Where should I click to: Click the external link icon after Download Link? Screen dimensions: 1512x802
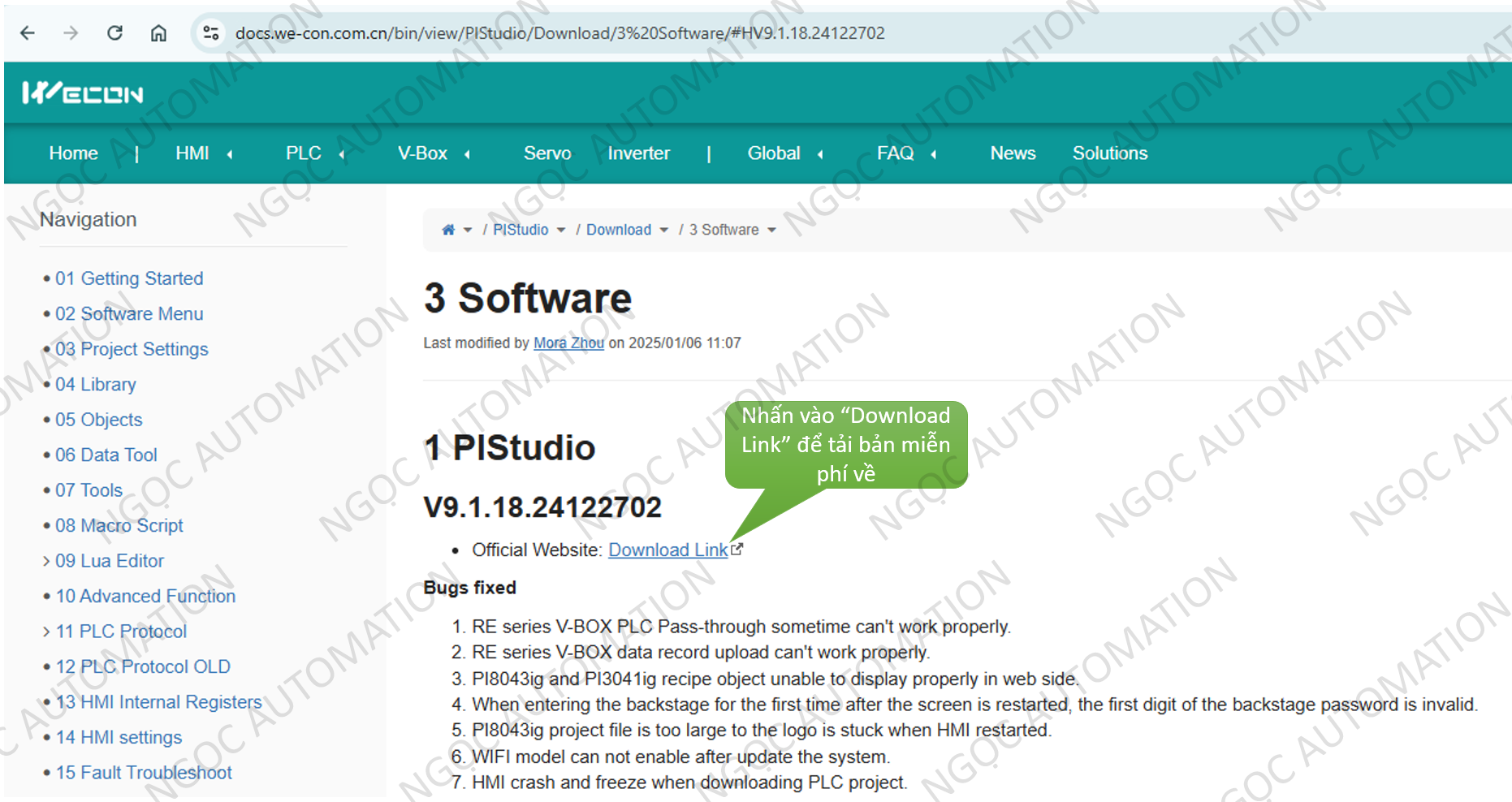point(737,550)
